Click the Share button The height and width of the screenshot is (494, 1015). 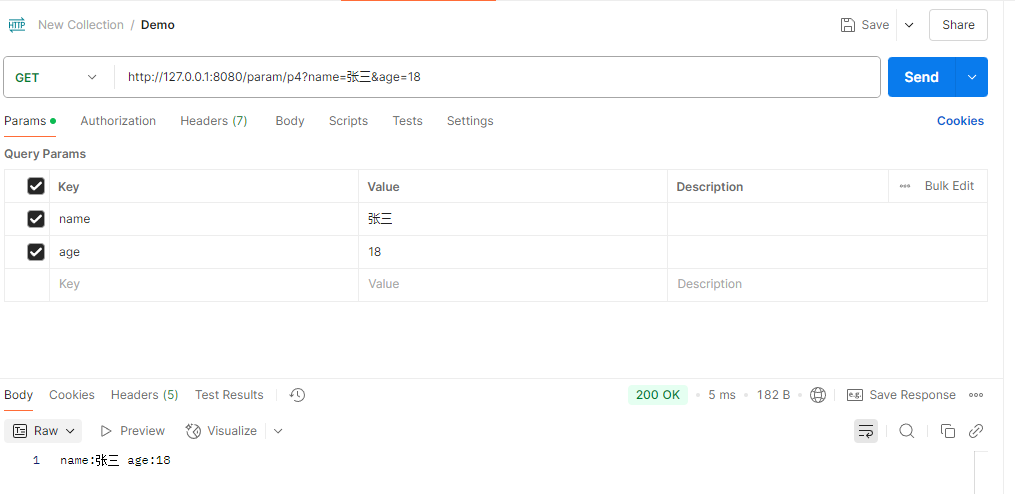(x=957, y=25)
